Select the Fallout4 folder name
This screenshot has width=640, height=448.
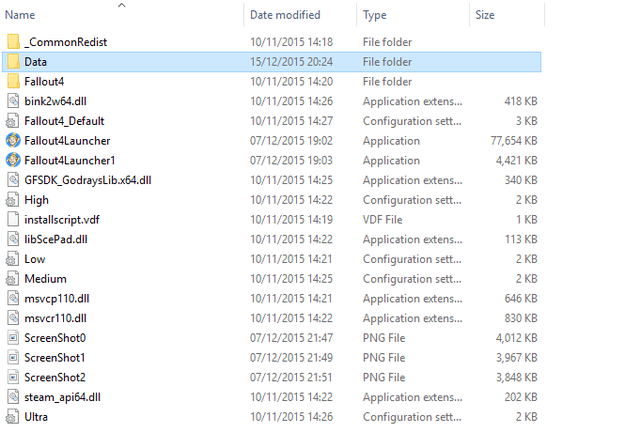click(44, 81)
